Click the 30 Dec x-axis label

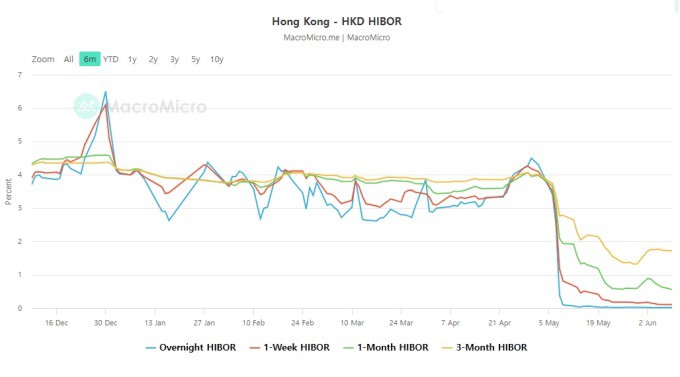(105, 323)
